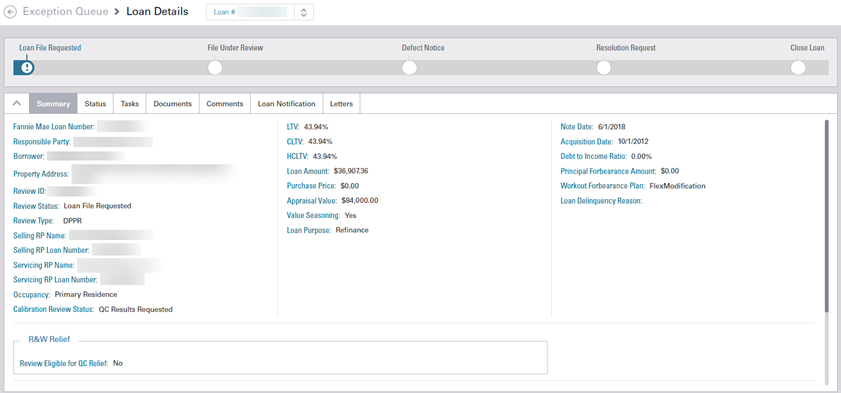Click the HCLTV label
Screen dimensions: 841x393
coord(297,157)
